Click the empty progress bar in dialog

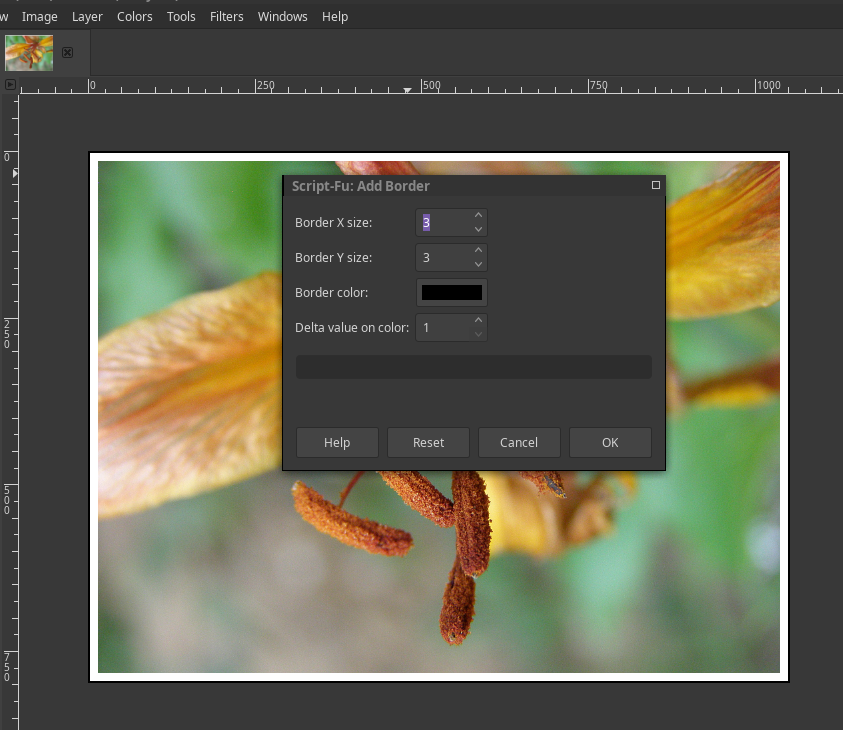coord(474,367)
